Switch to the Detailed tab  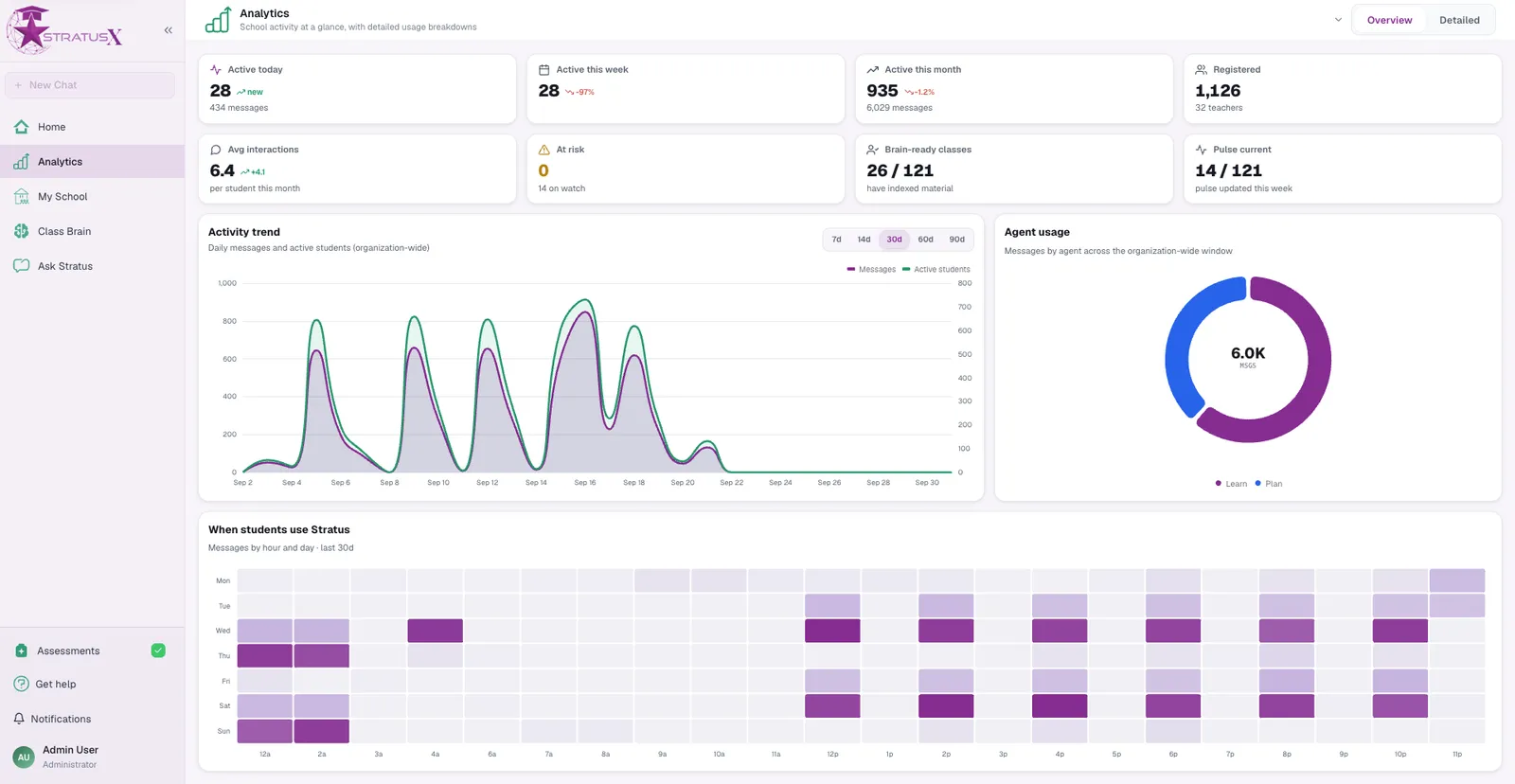tap(1459, 20)
